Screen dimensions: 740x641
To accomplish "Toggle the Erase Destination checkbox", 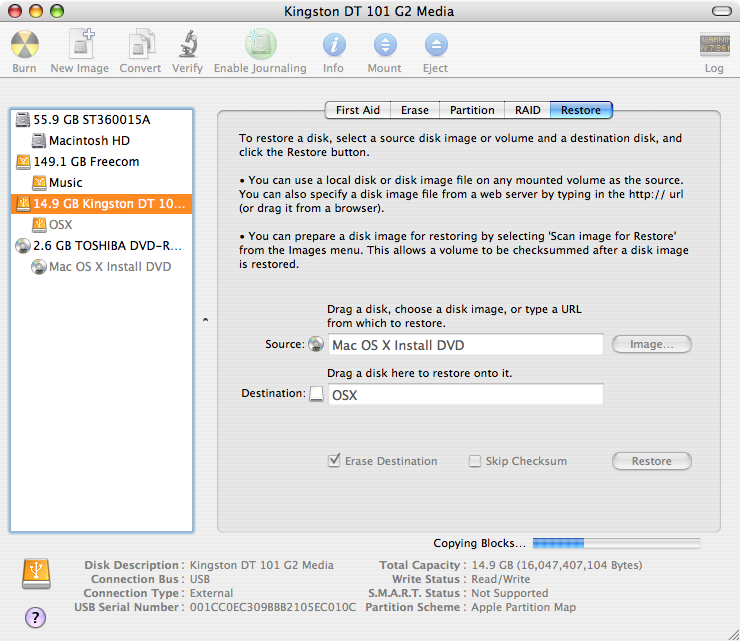I will pyautogui.click(x=334, y=460).
